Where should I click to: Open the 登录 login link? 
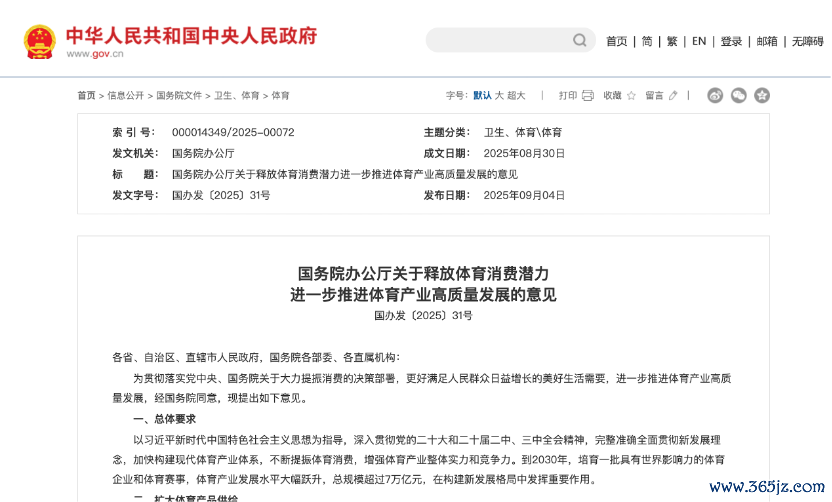pyautogui.click(x=731, y=41)
